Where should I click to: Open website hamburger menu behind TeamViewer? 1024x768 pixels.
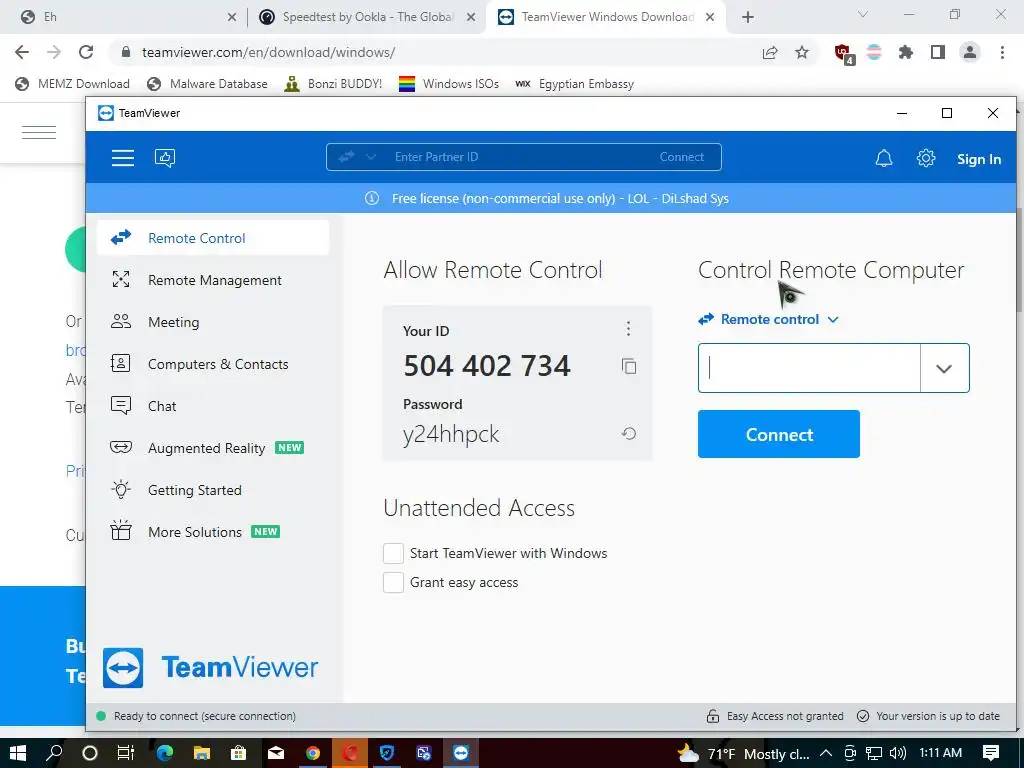[39, 132]
